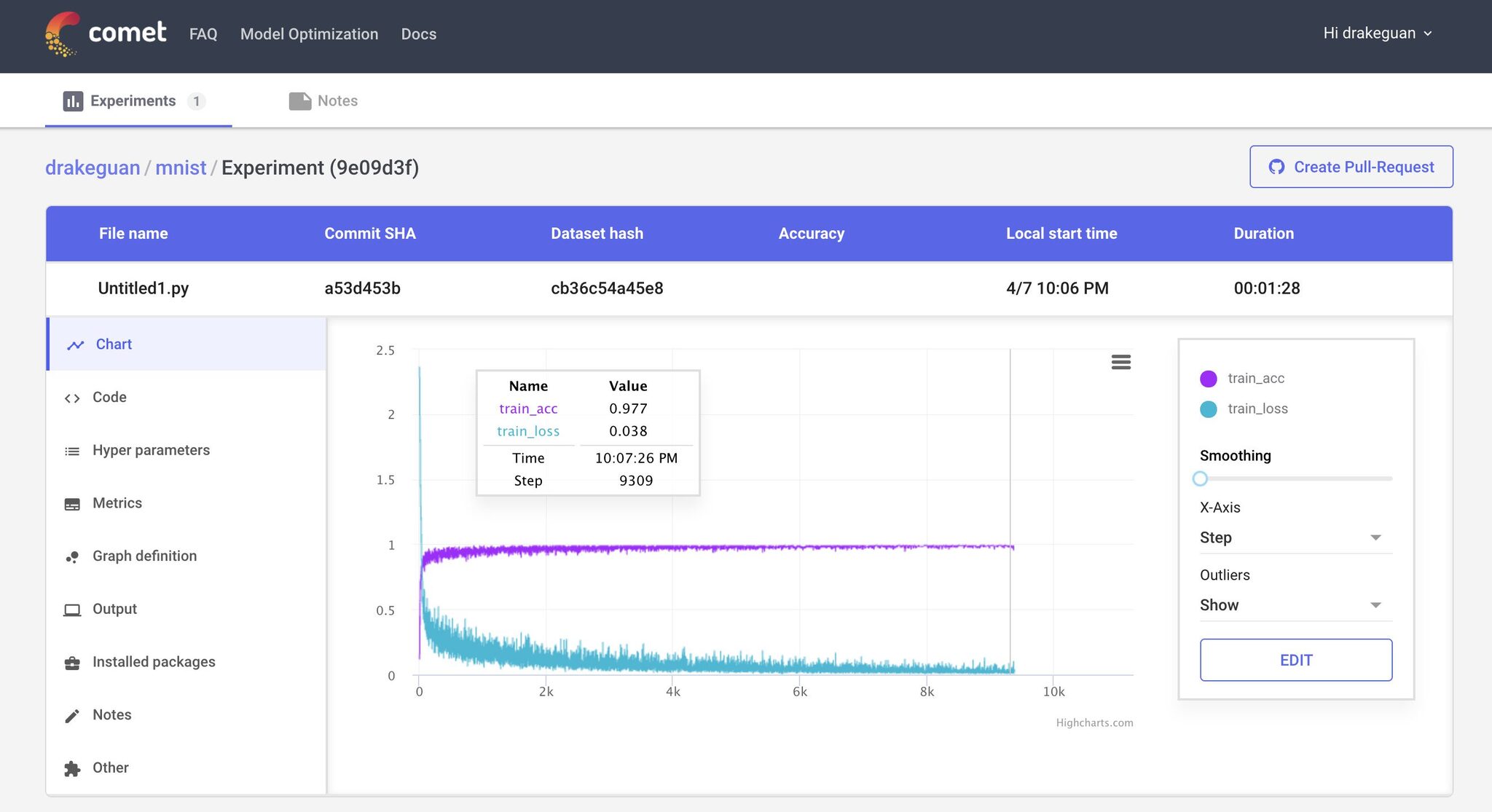This screenshot has height=812, width=1492.
Task: Click the Graph definition icon
Action: [72, 556]
